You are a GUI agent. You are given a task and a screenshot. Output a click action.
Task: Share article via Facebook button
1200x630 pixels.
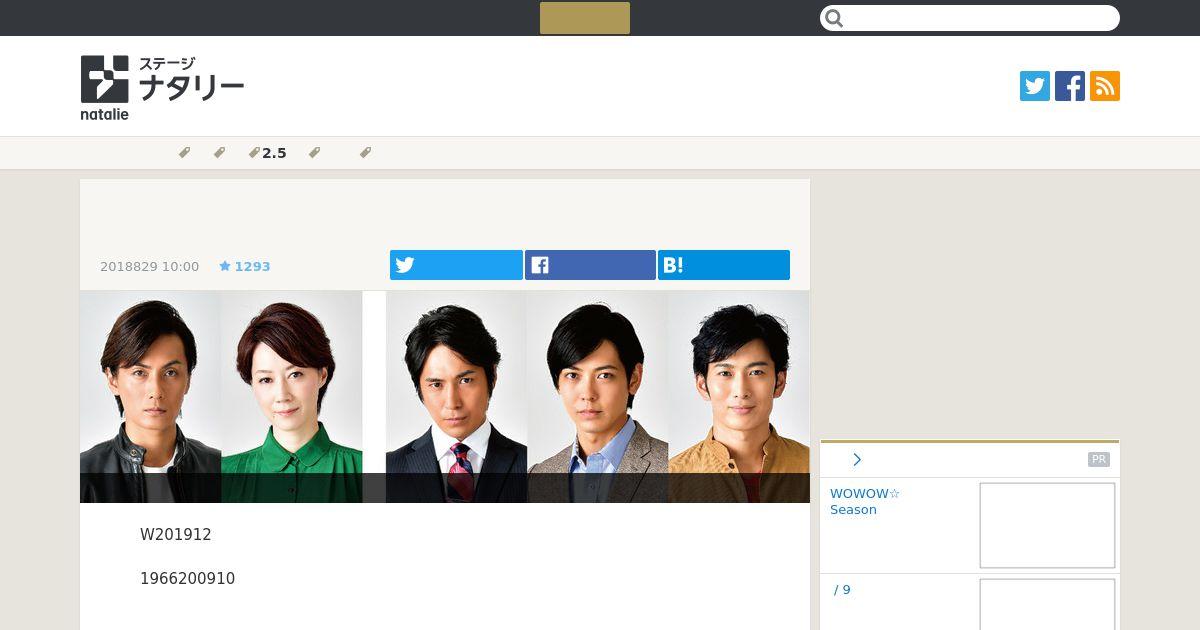[590, 265]
